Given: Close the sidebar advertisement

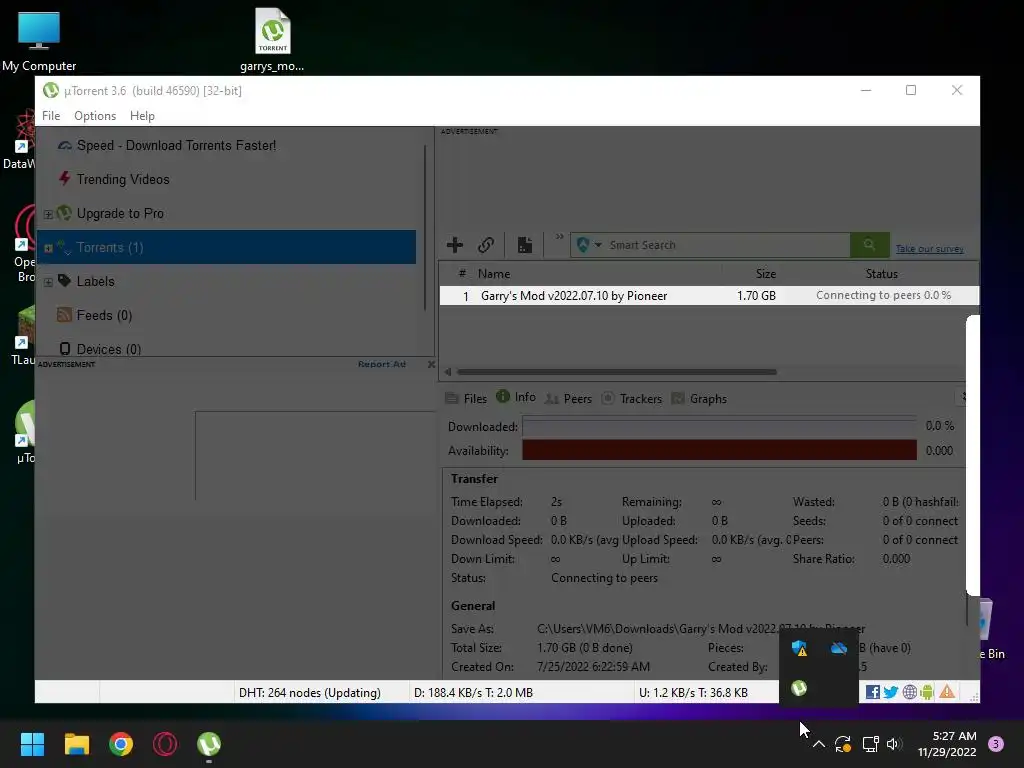Looking at the screenshot, I should [431, 364].
